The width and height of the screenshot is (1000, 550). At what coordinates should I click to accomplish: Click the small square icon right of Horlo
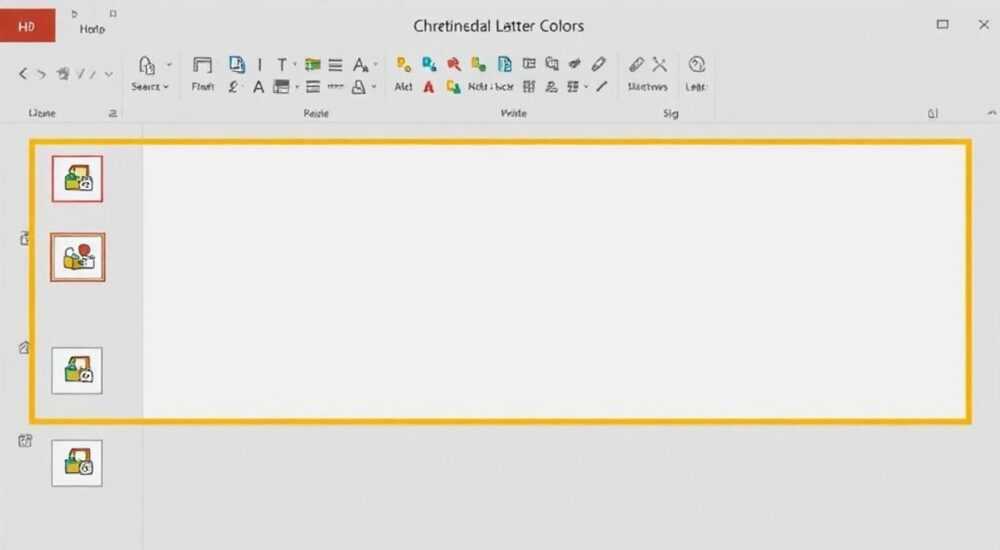pos(113,13)
